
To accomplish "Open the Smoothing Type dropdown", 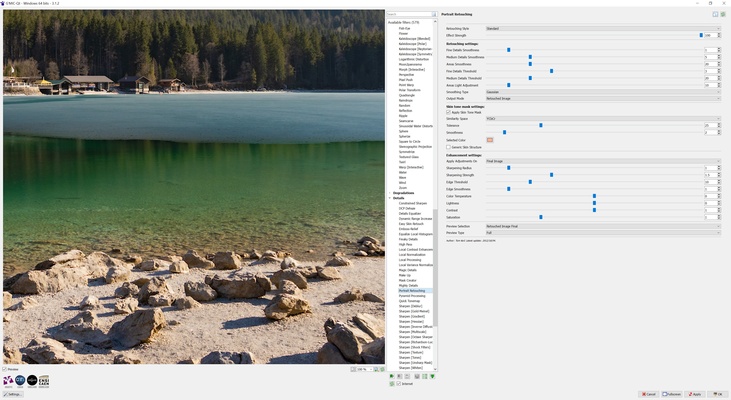I will click(x=603, y=92).
